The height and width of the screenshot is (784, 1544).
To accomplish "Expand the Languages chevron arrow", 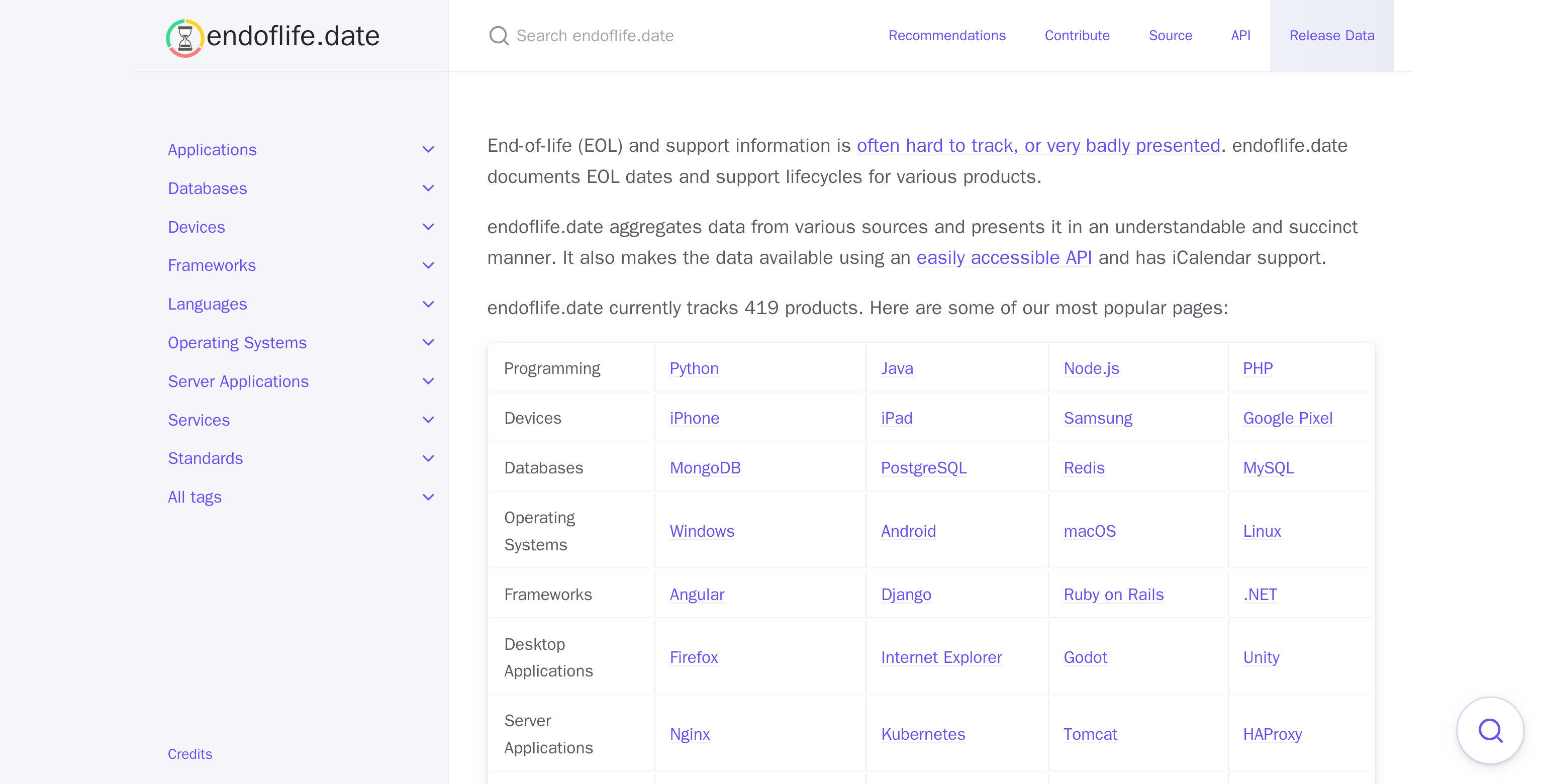I will (428, 304).
